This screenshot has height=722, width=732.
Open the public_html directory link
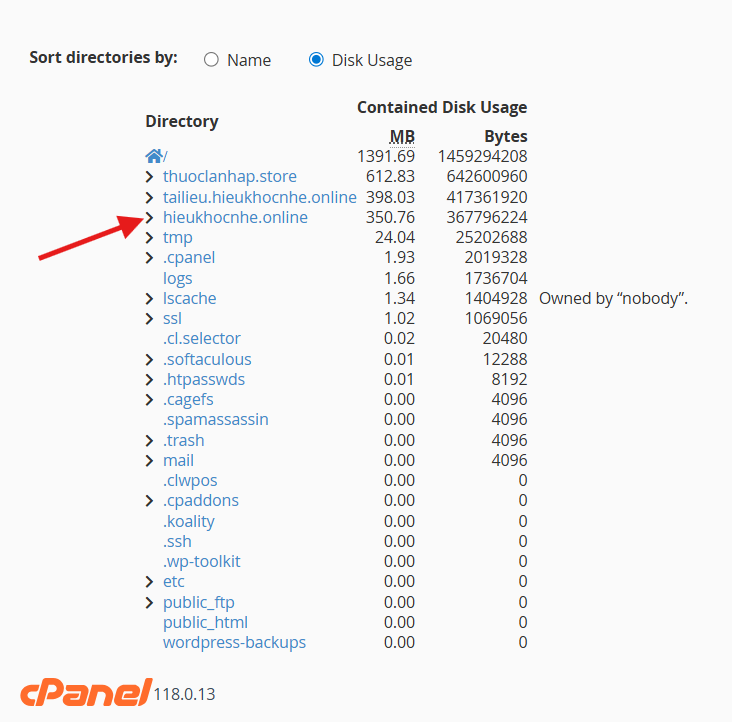(x=204, y=622)
